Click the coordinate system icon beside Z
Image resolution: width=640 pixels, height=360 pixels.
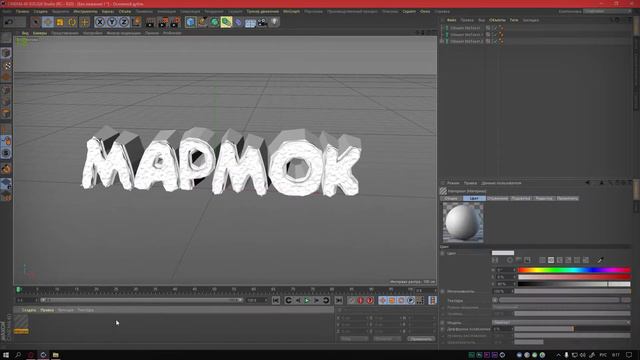(x=136, y=22)
